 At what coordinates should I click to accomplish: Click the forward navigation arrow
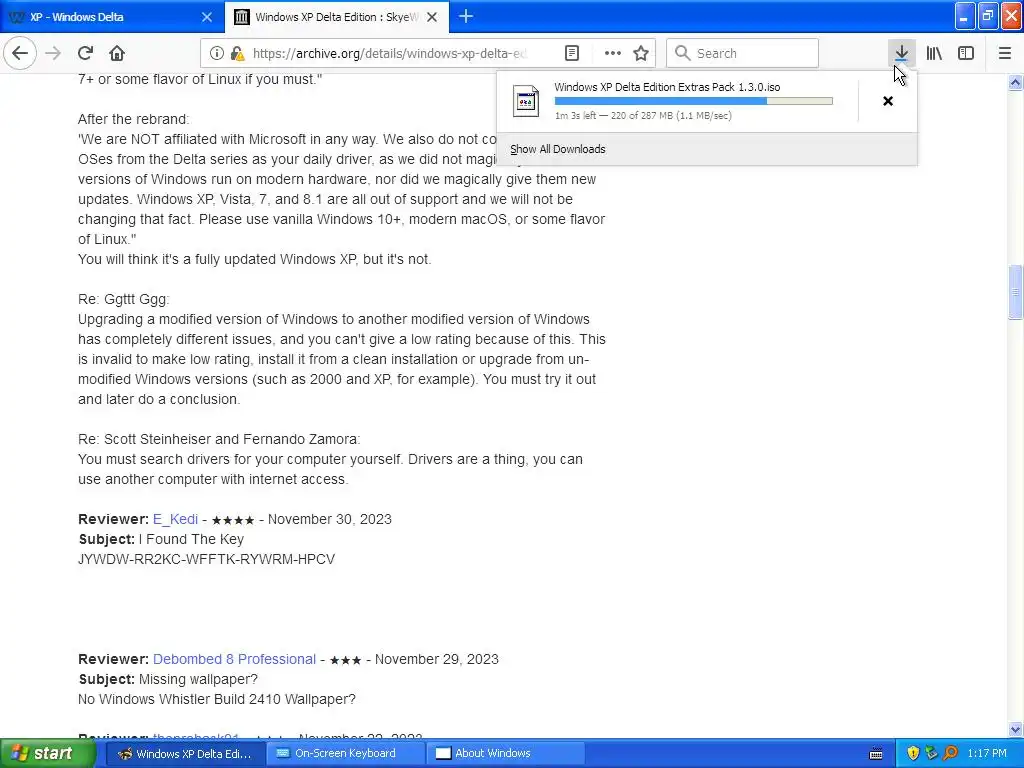tap(53, 53)
